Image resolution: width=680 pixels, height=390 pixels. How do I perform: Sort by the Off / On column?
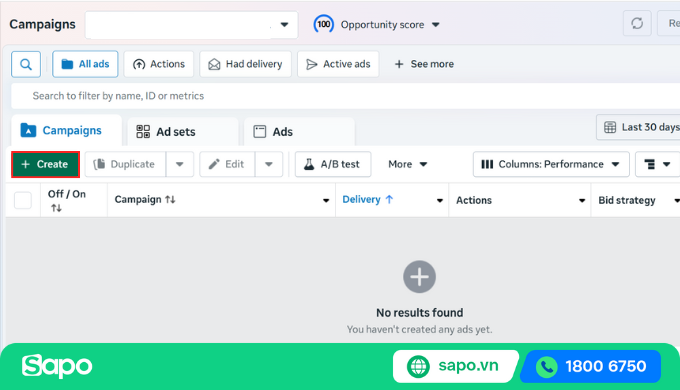(66, 200)
